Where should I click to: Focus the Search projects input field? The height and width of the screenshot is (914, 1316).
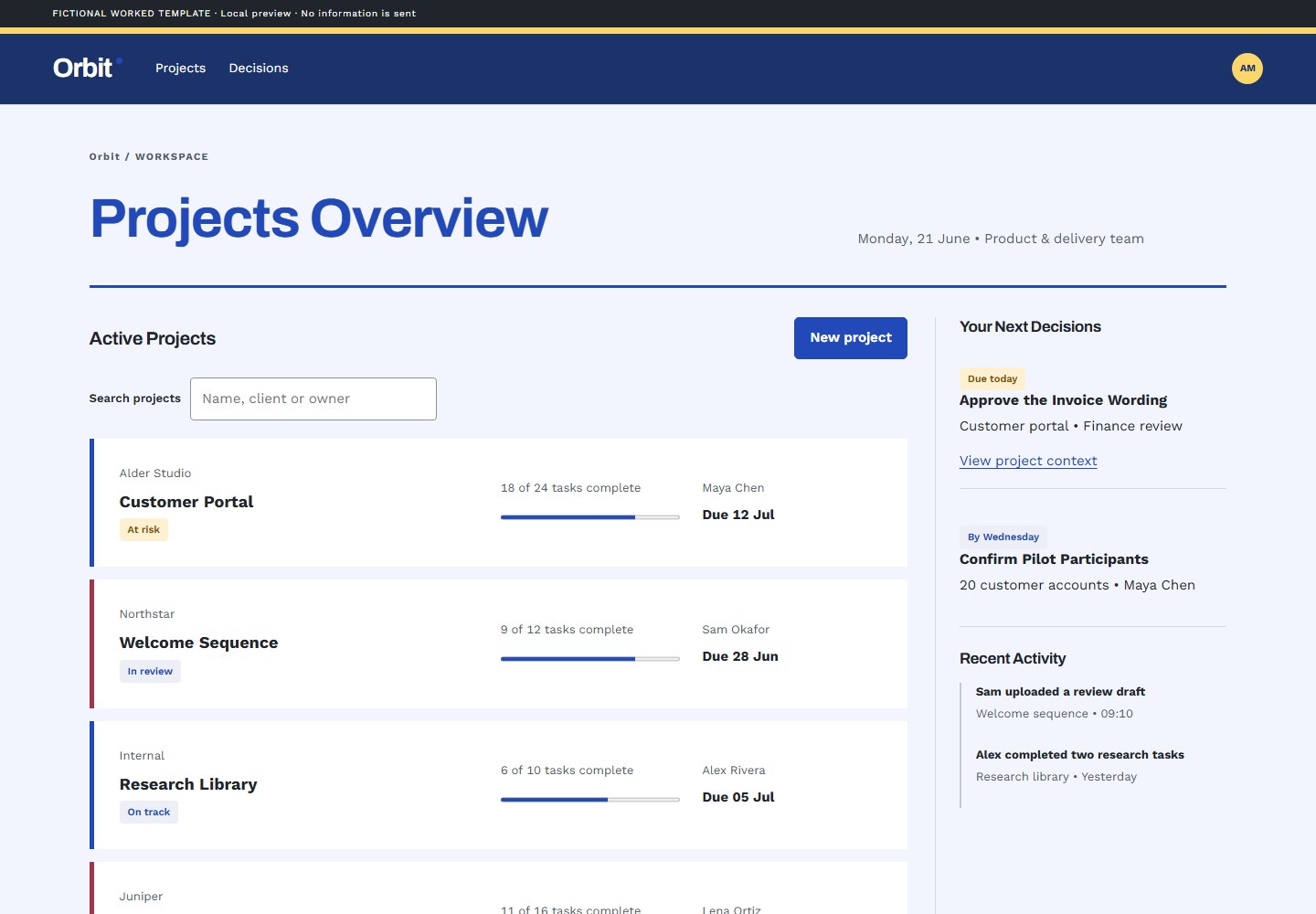click(313, 399)
